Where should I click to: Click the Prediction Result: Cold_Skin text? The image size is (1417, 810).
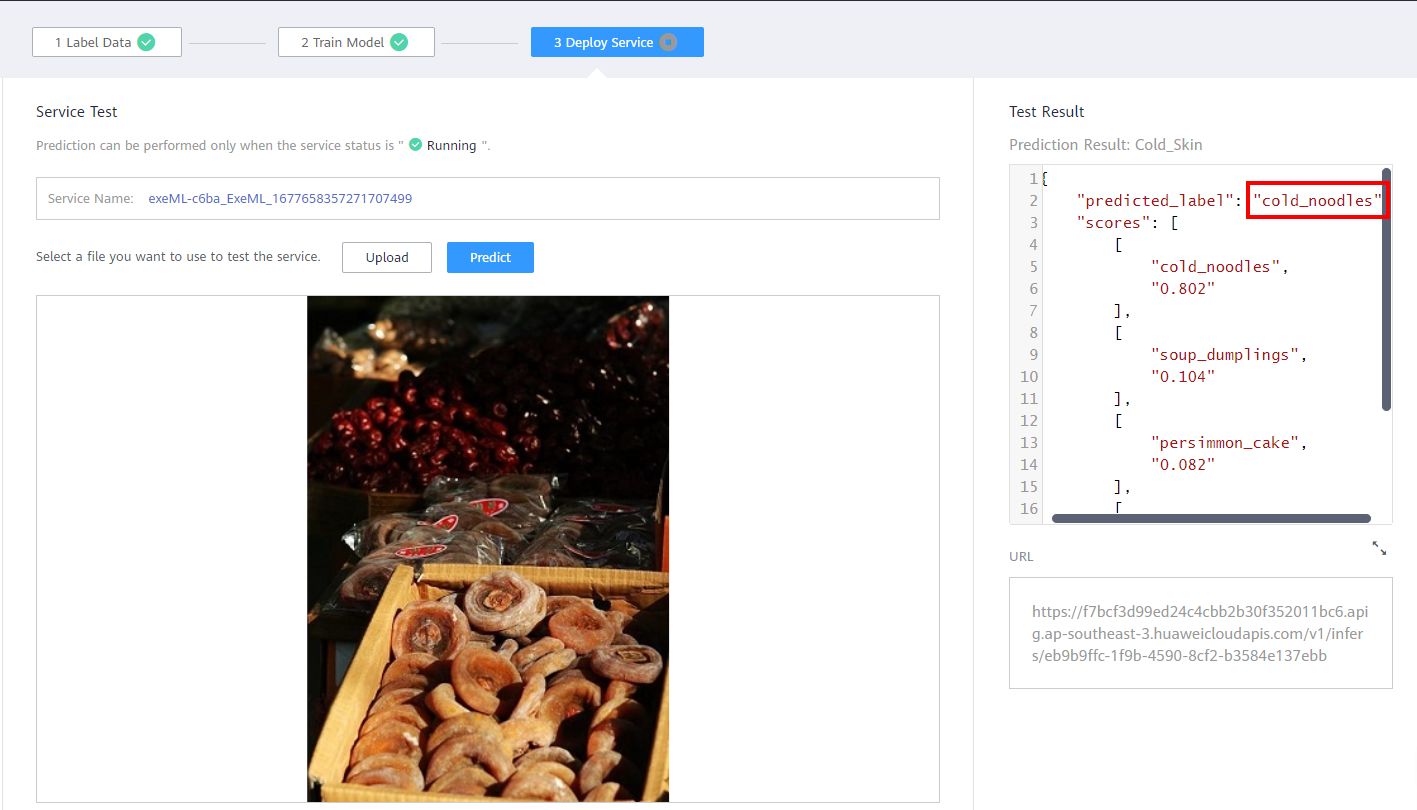[1105, 145]
